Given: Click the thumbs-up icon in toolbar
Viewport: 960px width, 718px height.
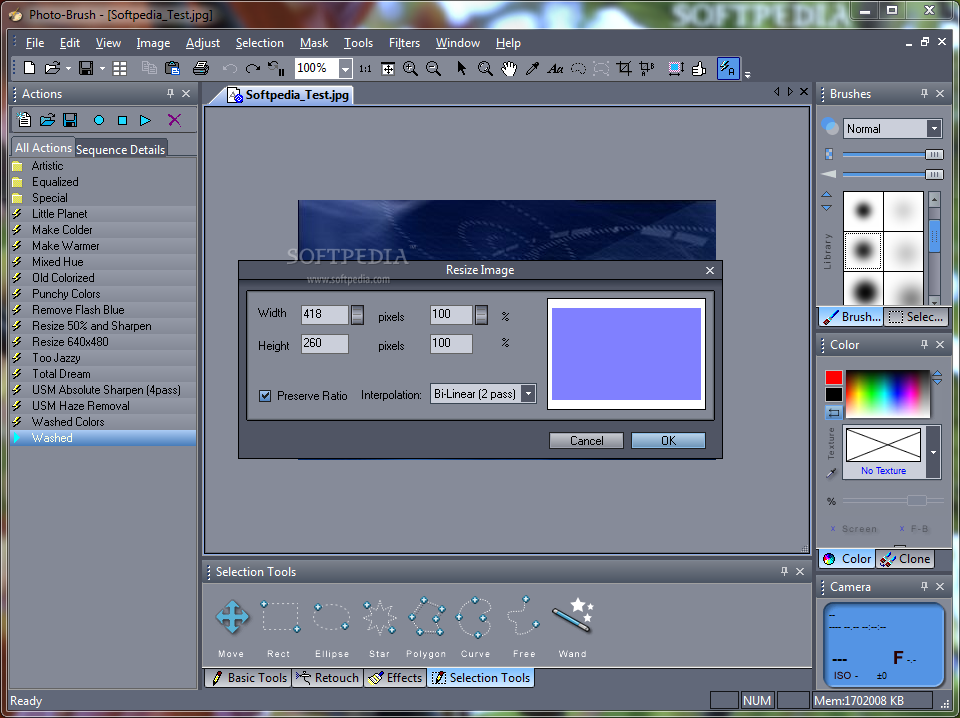Looking at the screenshot, I should click(699, 68).
